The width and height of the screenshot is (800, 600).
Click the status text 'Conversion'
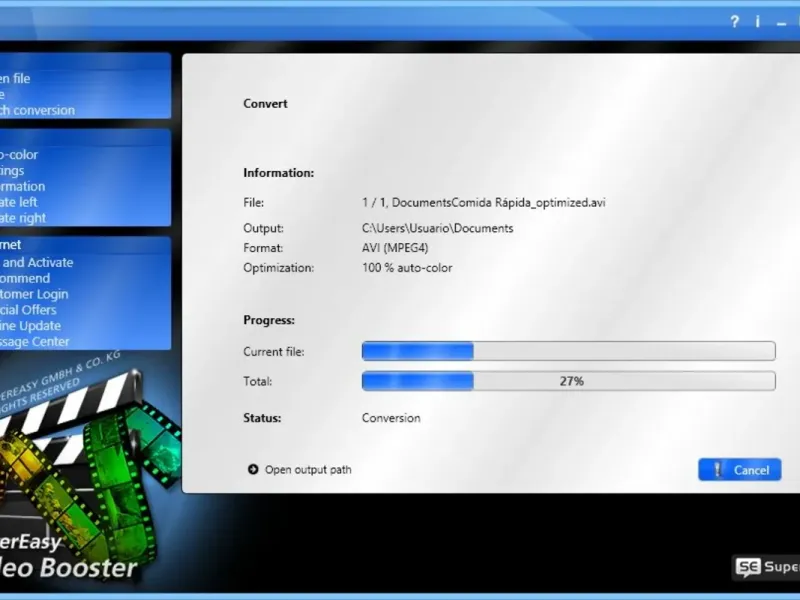tap(391, 418)
